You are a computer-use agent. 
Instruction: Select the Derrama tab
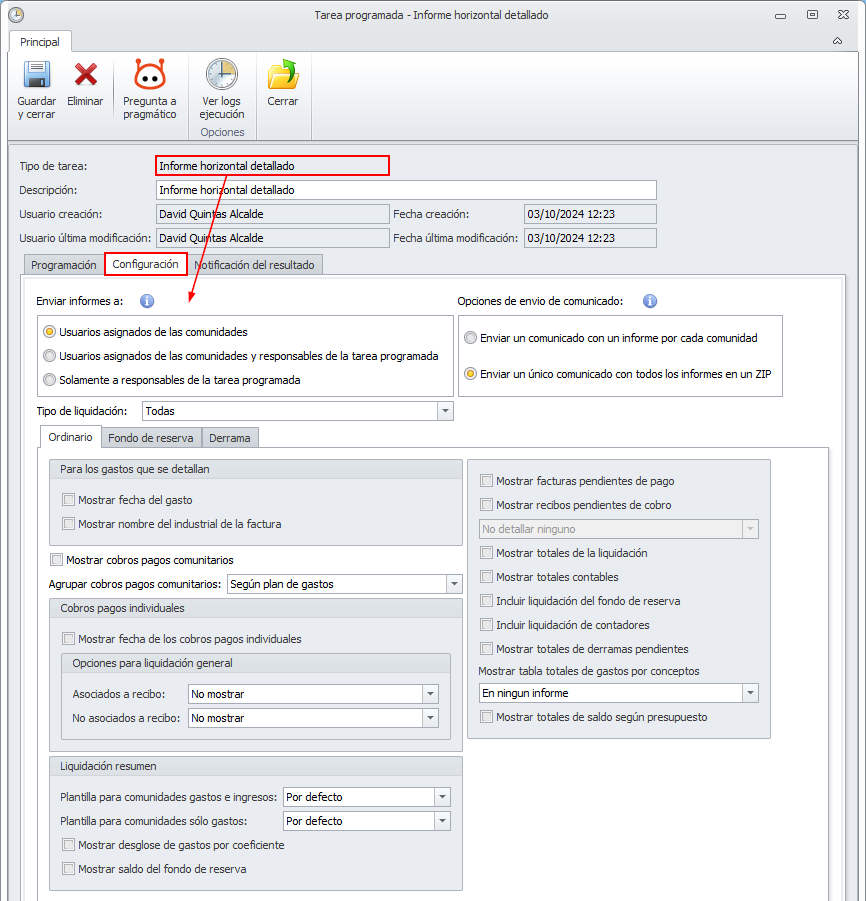click(230, 438)
